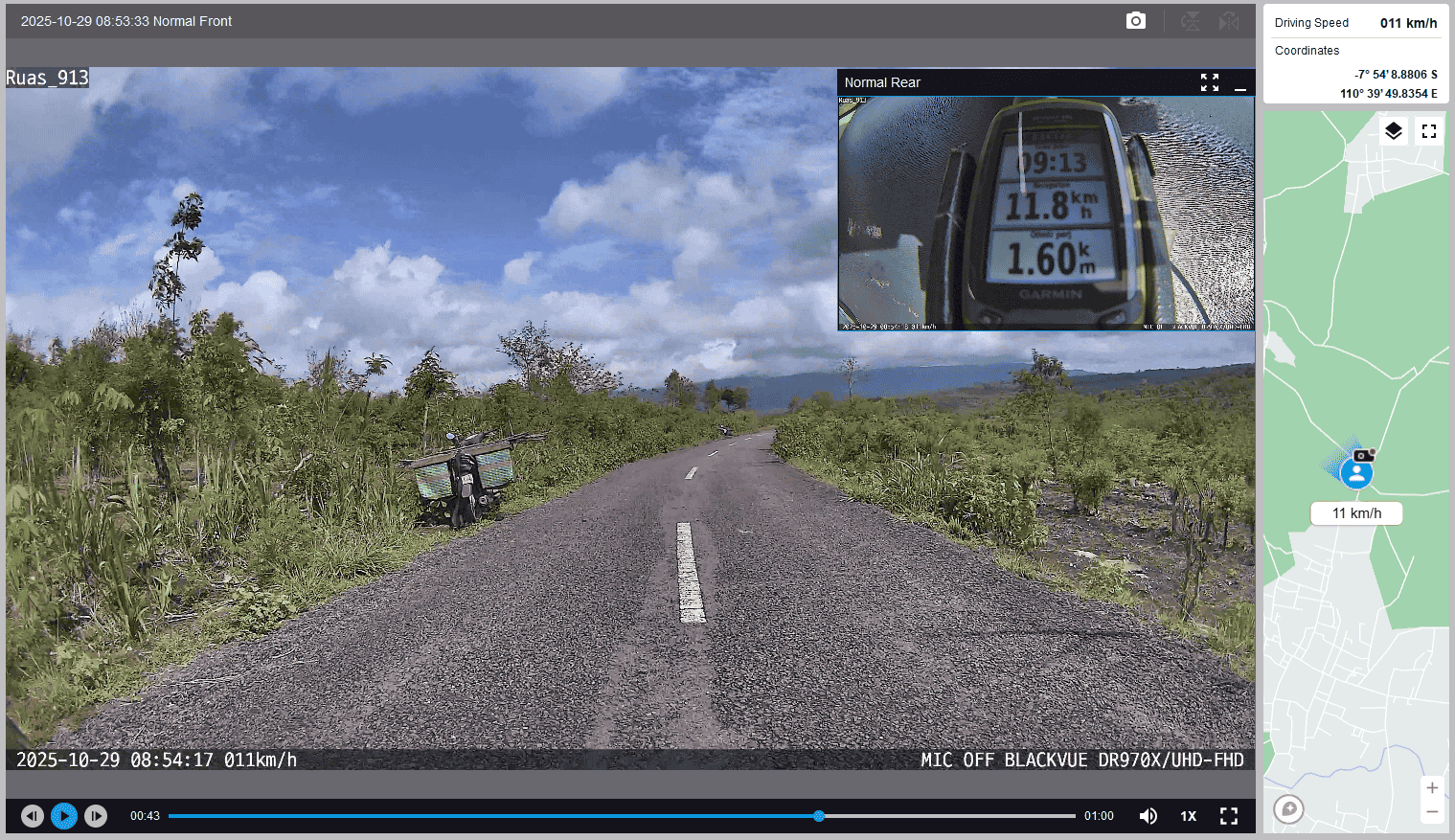The image size is (1455, 840).
Task: Step back to the previous frame
Action: [33, 816]
